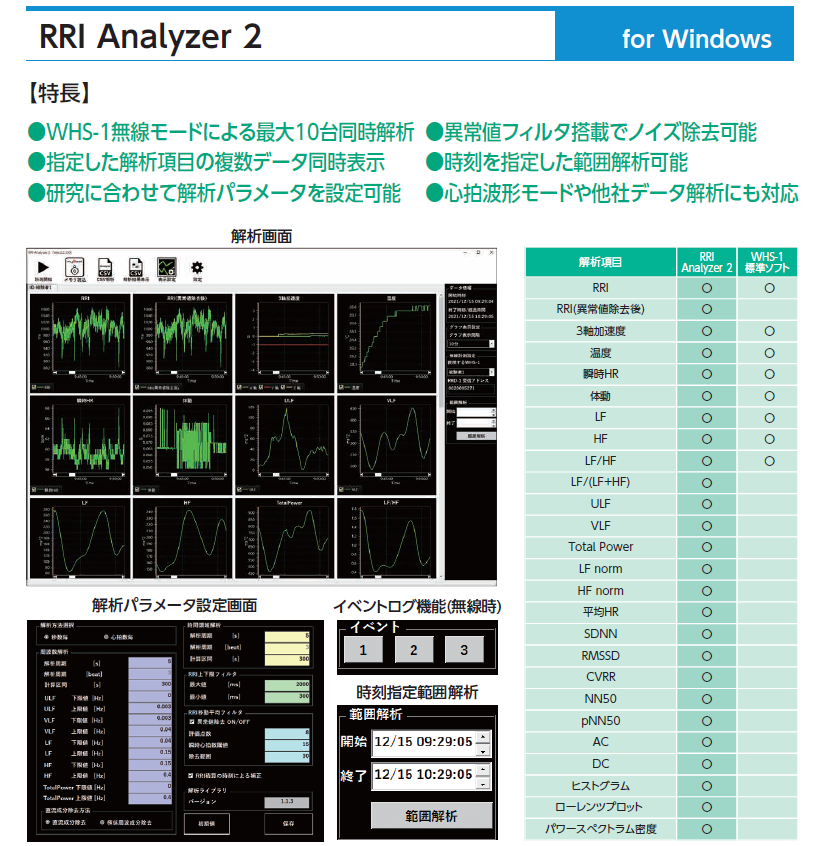Open the WHS-1 device selection dropdown
Image resolution: width=822 pixels, height=846 pixels.
point(470,371)
